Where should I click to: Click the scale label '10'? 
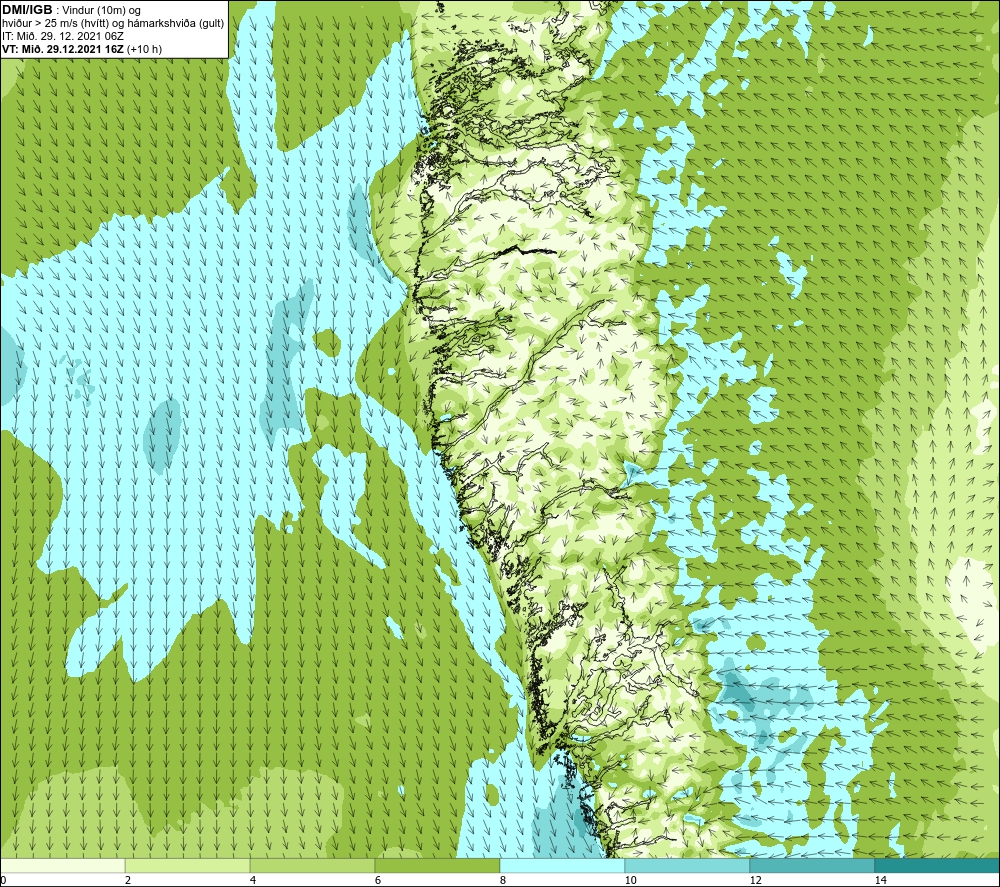pos(631,880)
